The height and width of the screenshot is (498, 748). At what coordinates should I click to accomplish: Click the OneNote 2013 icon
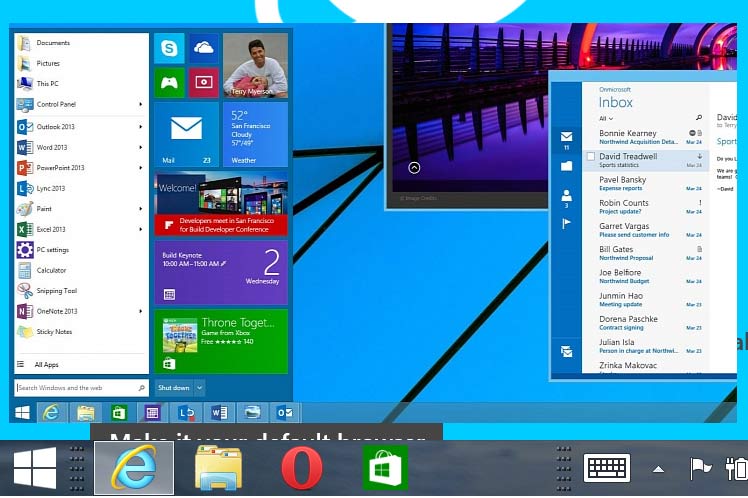pyautogui.click(x=25, y=311)
